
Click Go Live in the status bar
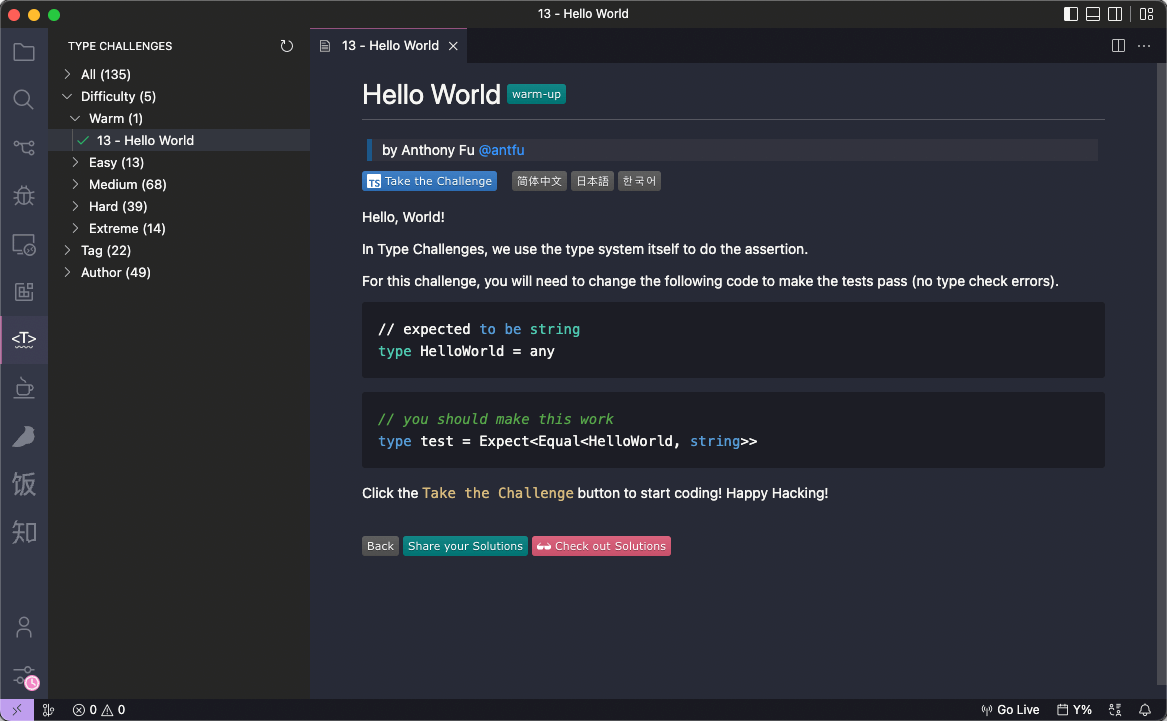(x=1010, y=709)
